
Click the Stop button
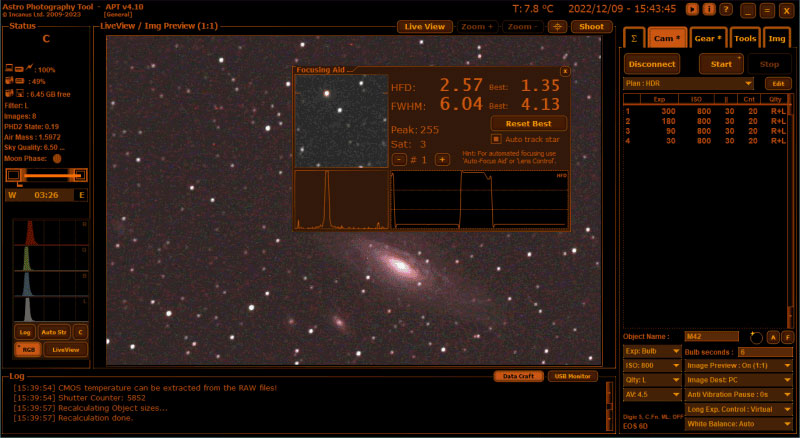click(x=769, y=64)
